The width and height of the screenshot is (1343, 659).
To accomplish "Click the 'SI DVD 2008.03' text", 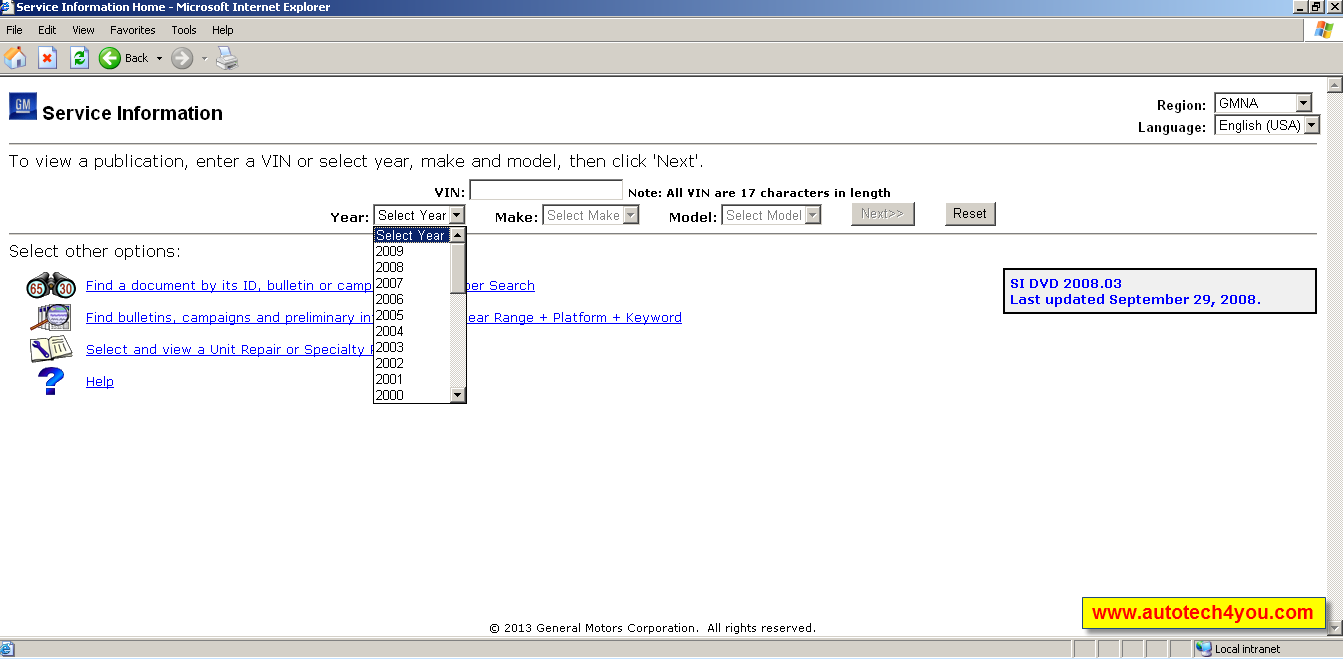I will point(1066,284).
